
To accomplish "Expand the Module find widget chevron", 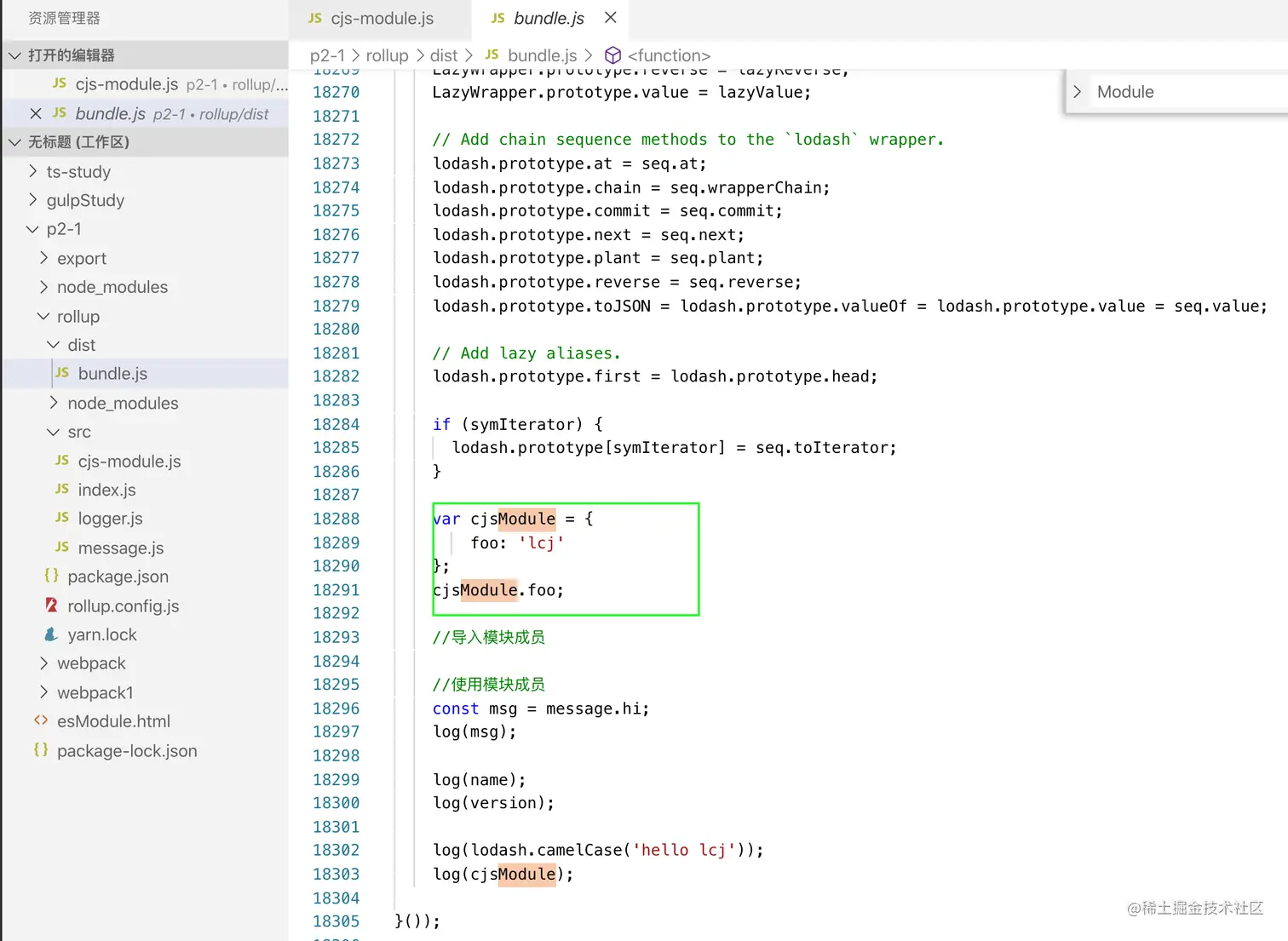I will click(x=1078, y=92).
